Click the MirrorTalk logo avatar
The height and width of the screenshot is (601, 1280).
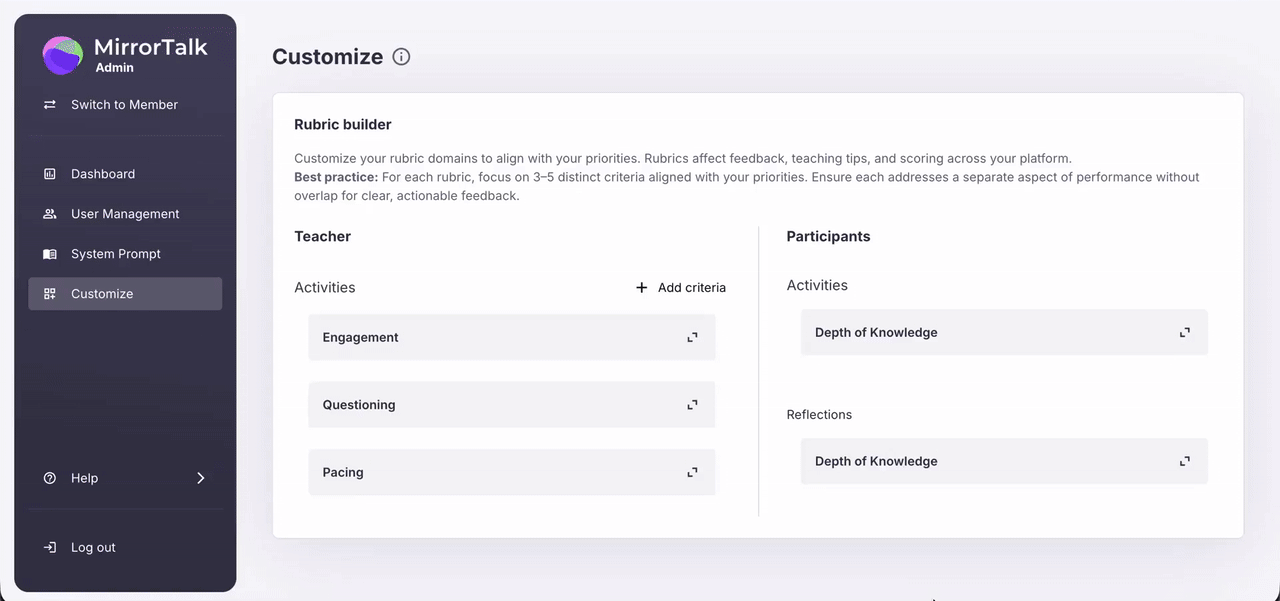point(61,55)
